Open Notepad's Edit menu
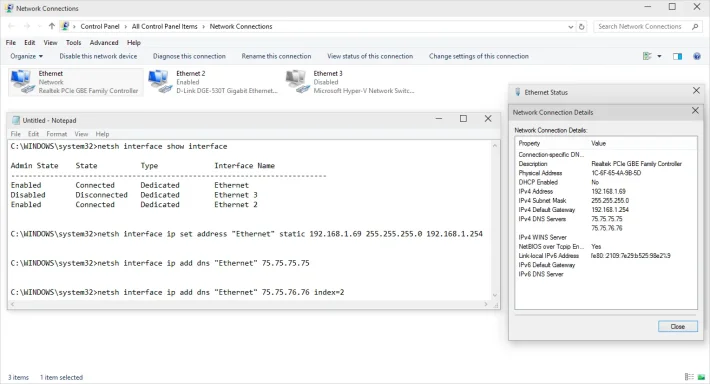Viewport: 710px width, 384px height. coord(34,134)
